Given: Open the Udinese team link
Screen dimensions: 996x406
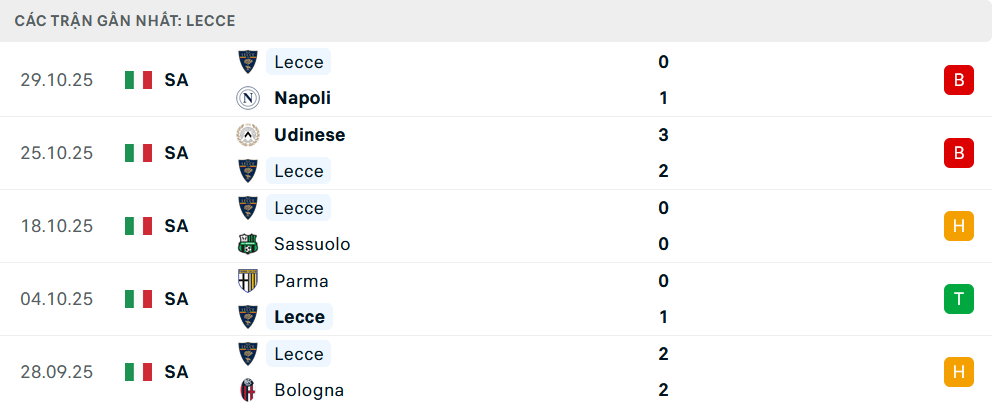Looking at the screenshot, I should (x=309, y=135).
